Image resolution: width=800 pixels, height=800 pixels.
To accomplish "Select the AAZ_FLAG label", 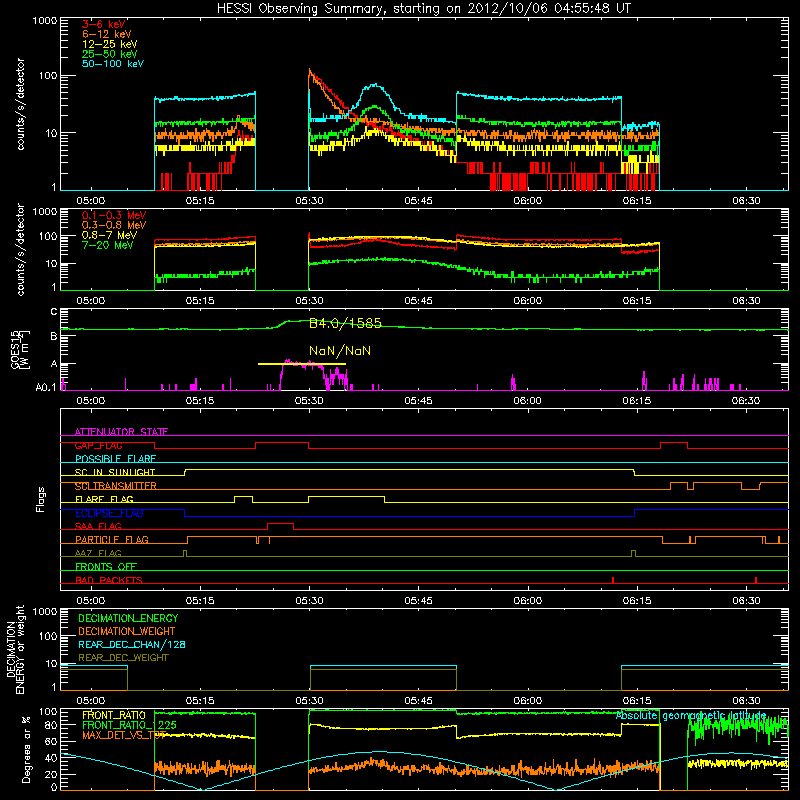I will pyautogui.click(x=98, y=553).
